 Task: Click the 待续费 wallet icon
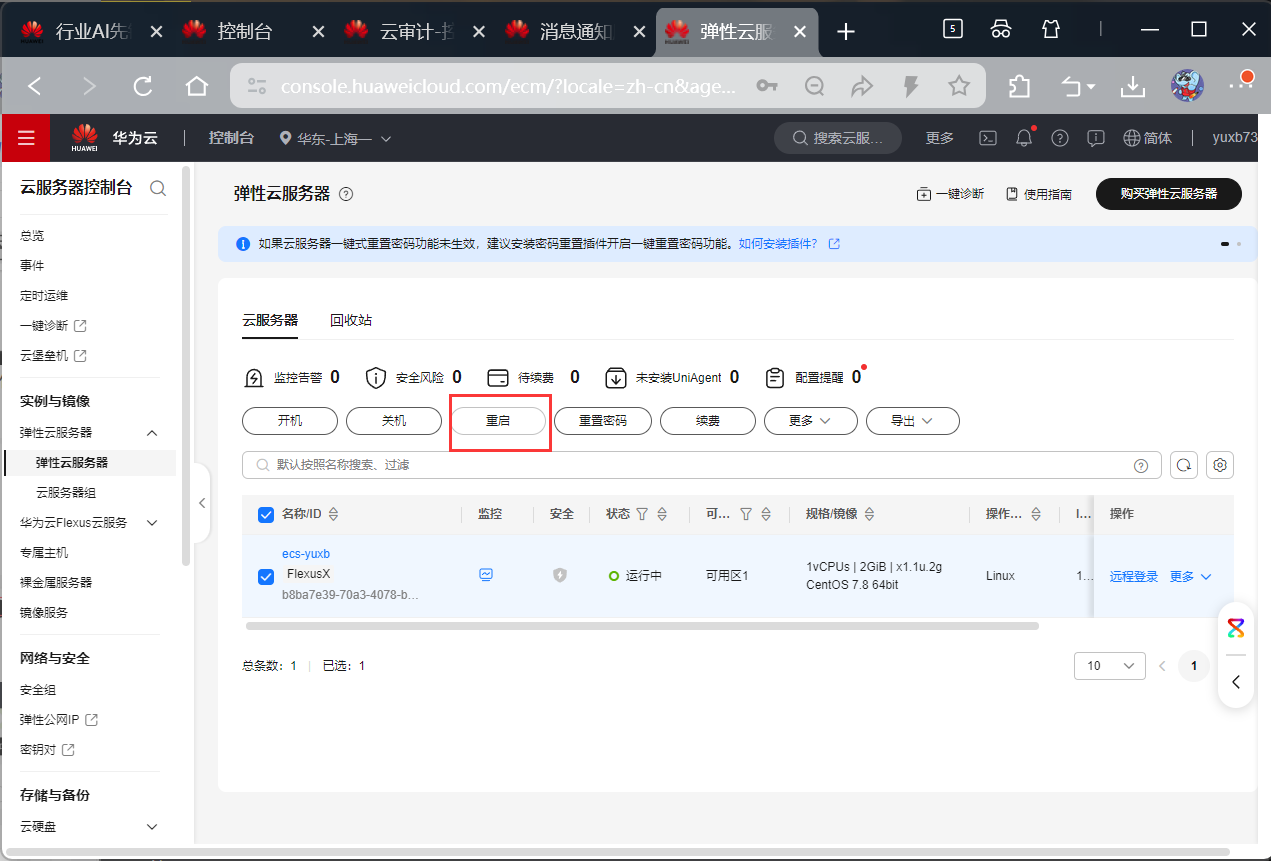point(498,378)
